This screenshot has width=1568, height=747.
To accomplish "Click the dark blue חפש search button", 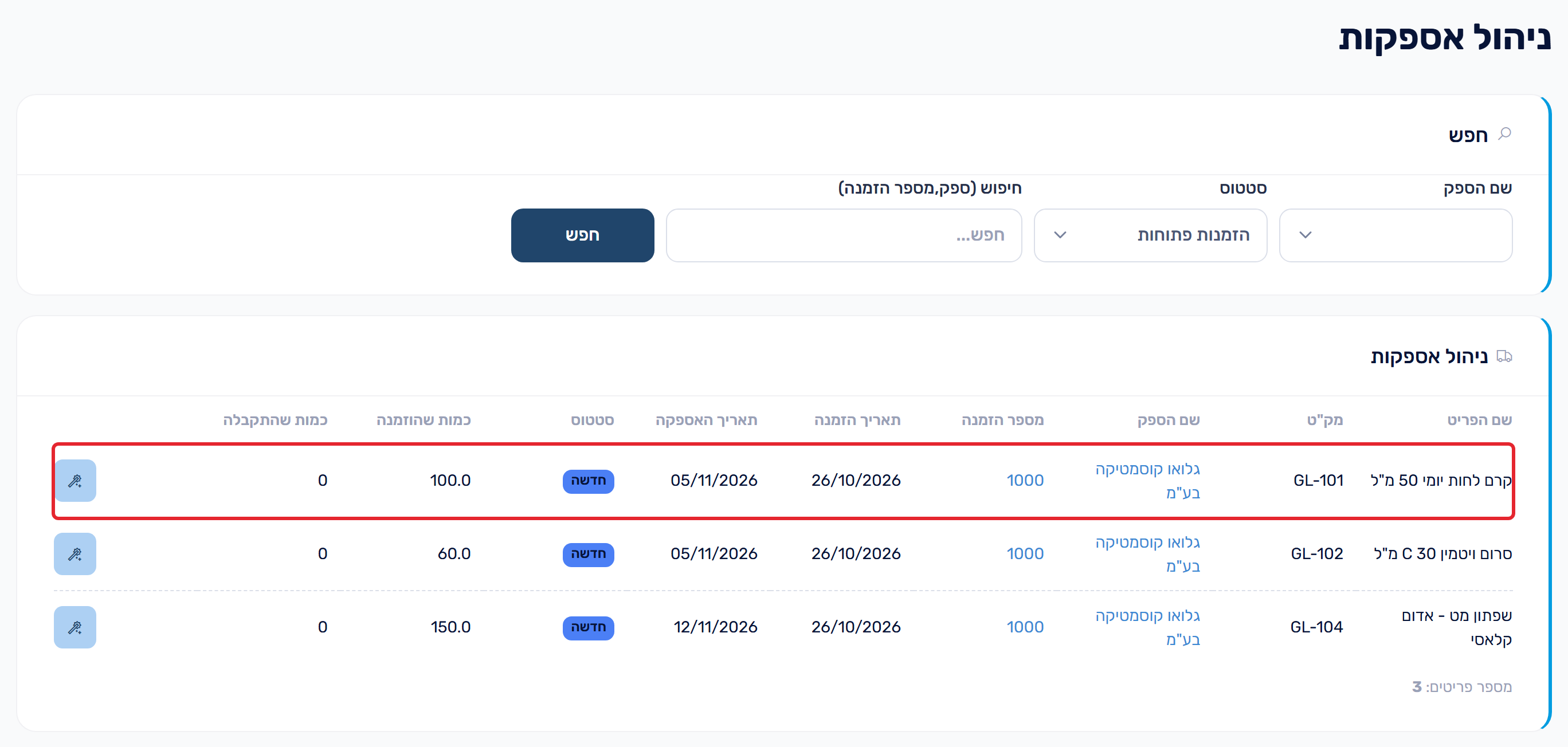I will tap(582, 235).
